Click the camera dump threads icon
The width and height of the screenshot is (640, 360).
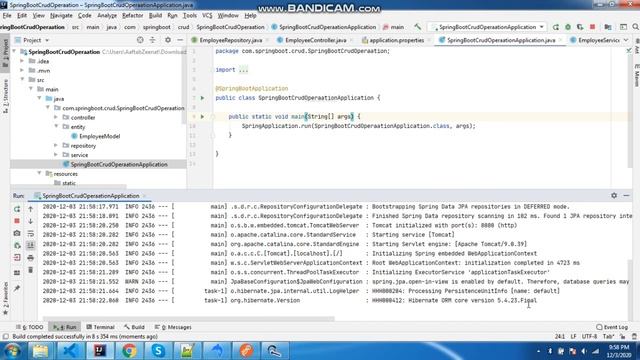coord(17,233)
